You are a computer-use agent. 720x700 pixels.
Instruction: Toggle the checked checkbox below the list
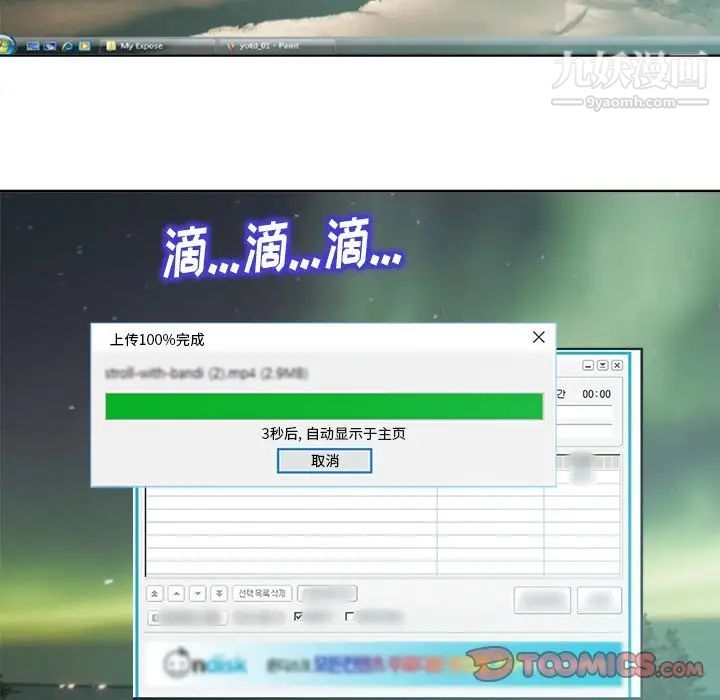[x=298, y=617]
